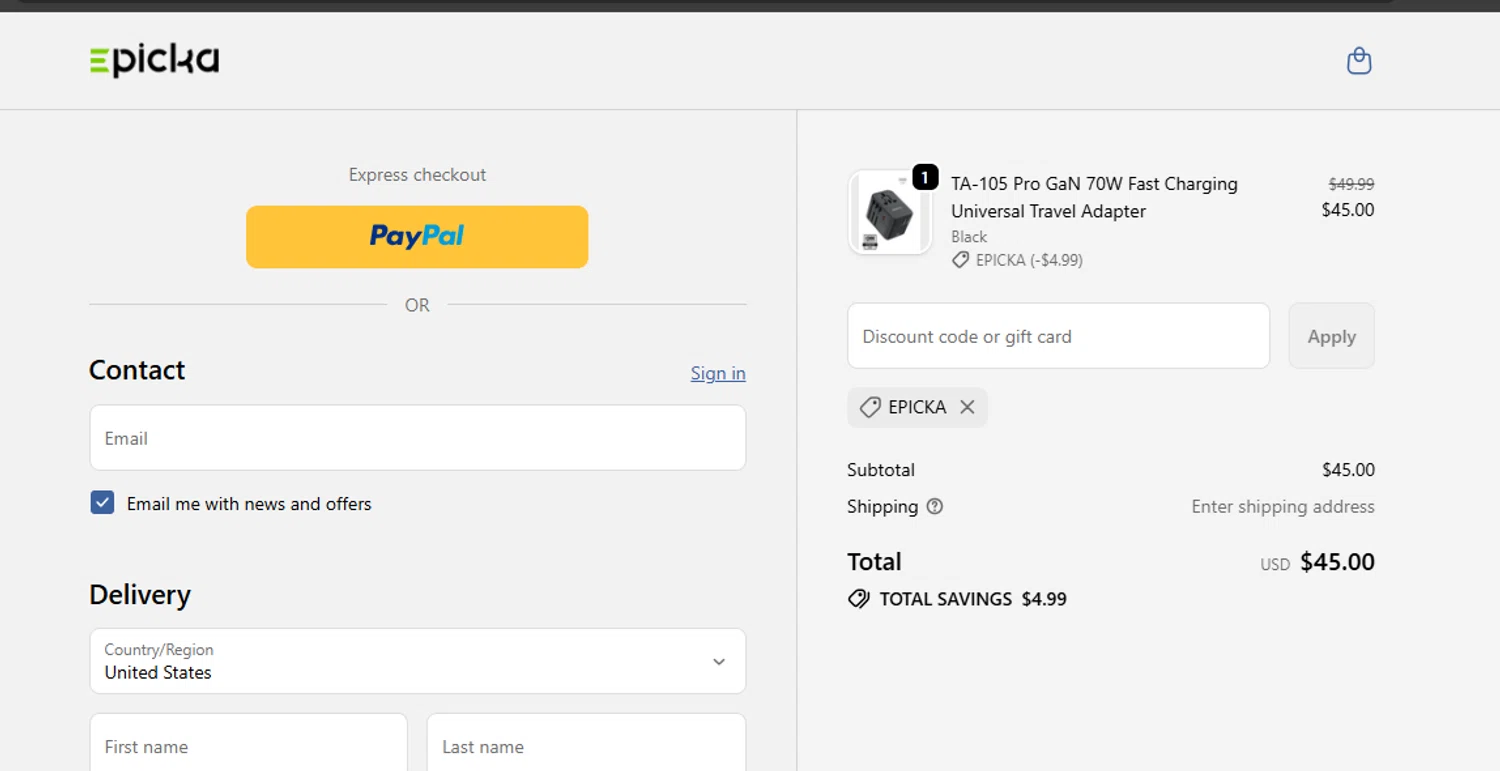Open the shopping bag cart icon
The height and width of the screenshot is (771, 1500).
pos(1359,61)
